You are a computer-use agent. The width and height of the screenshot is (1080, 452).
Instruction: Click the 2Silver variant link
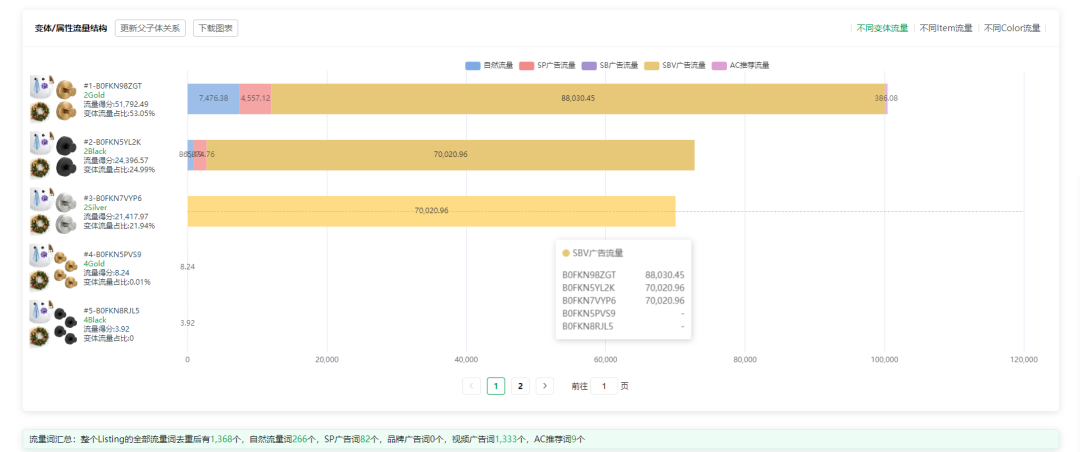coord(96,207)
